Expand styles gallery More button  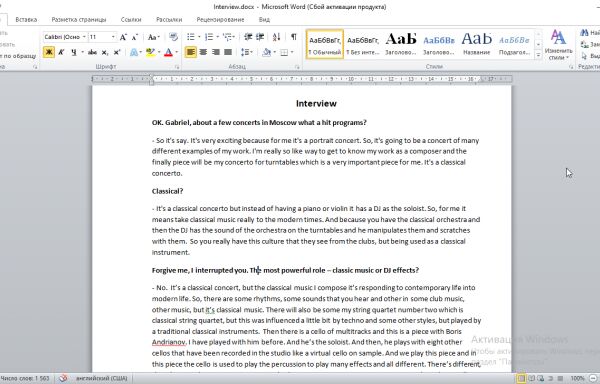[x=538, y=56]
